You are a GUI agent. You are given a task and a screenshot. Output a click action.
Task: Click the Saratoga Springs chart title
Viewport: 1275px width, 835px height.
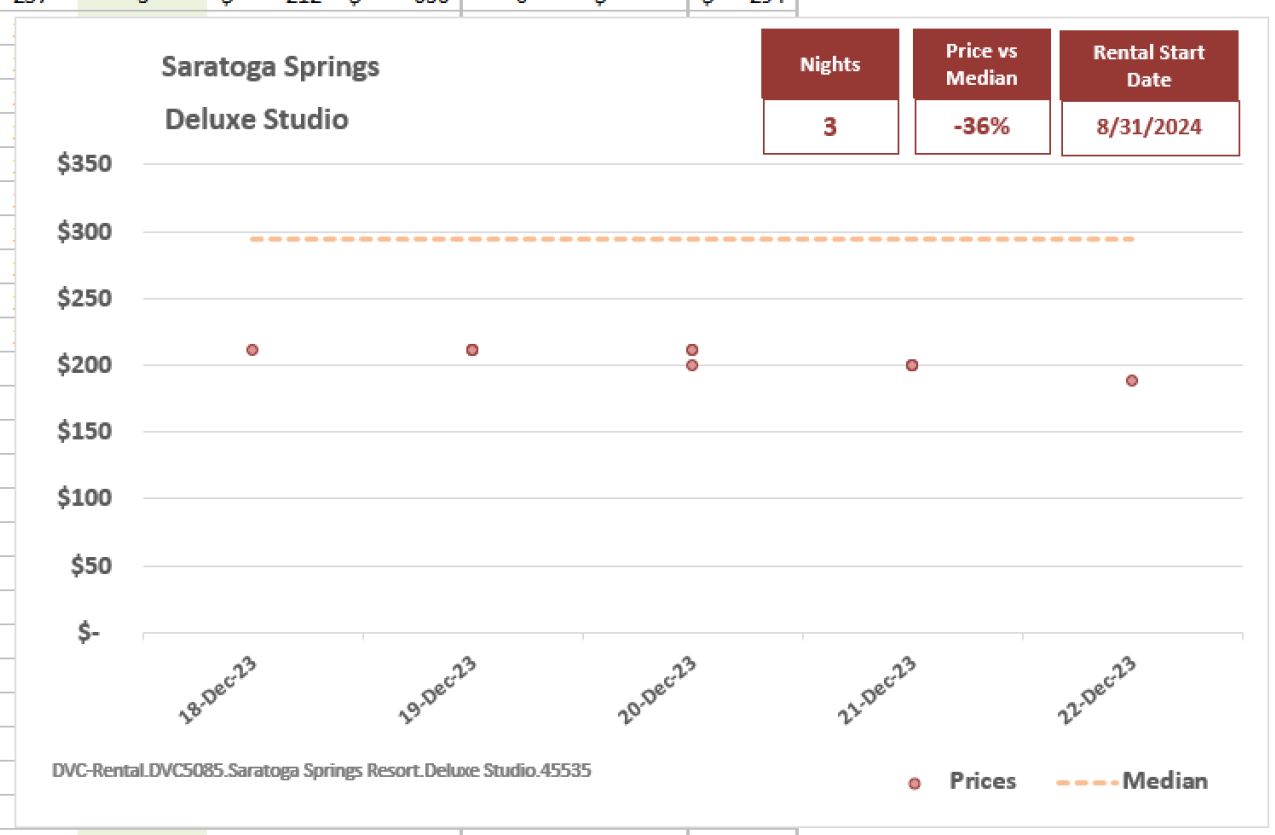270,67
